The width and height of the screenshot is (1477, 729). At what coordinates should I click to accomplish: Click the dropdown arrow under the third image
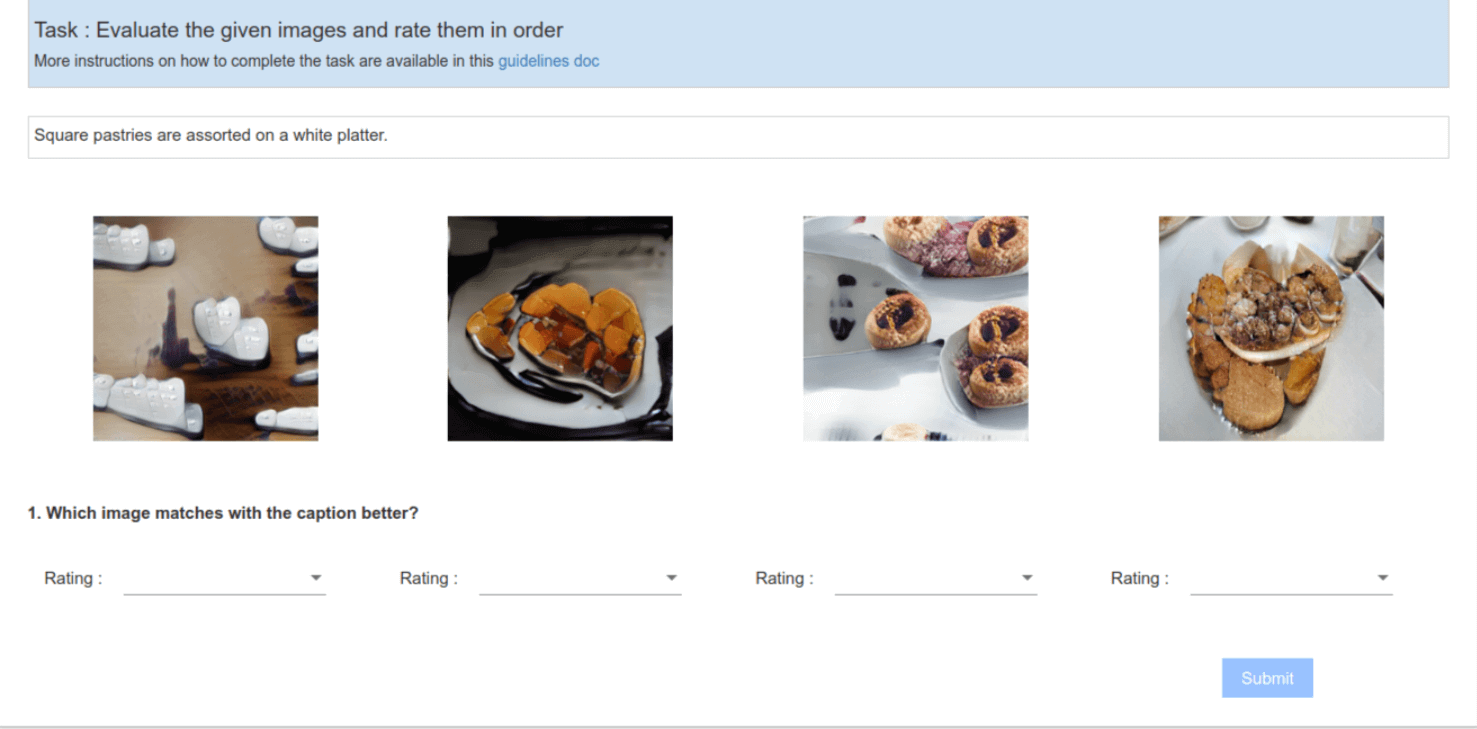tap(1027, 578)
